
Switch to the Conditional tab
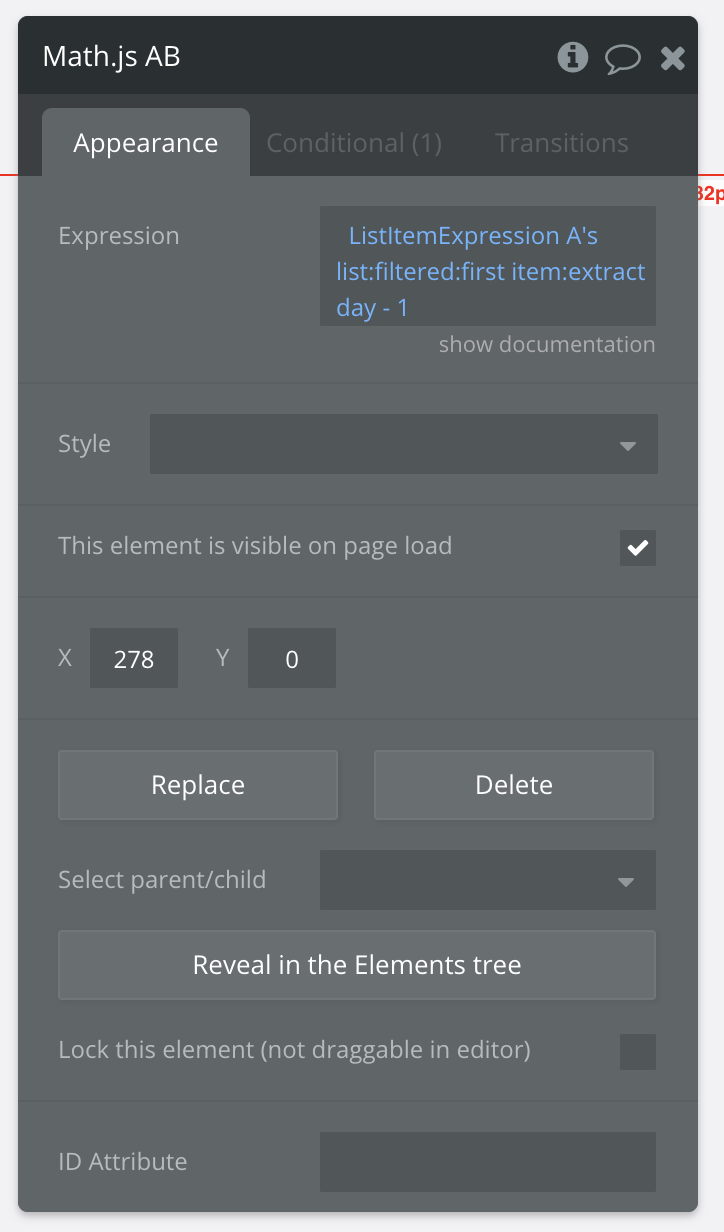(x=354, y=142)
